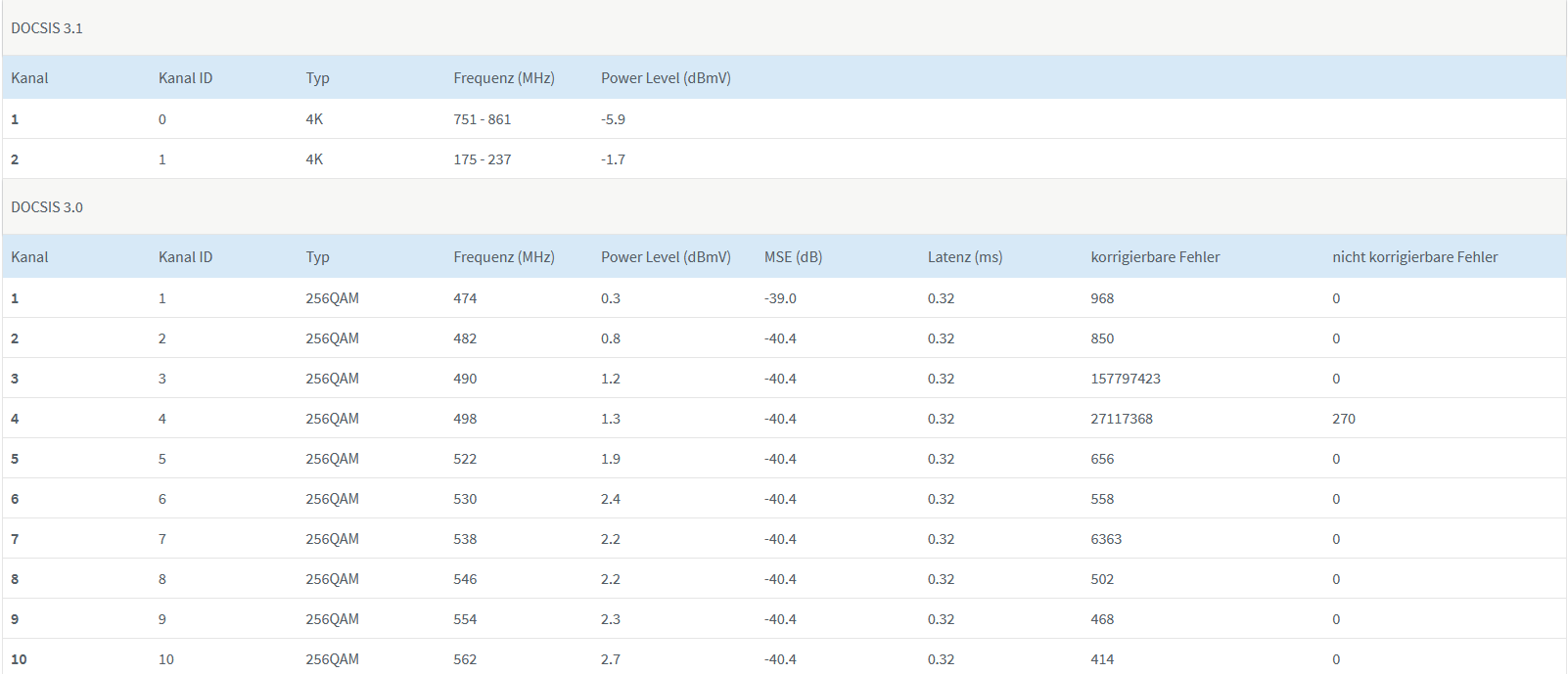
Task: Select the MSE (dB) column header
Action: pyautogui.click(x=793, y=257)
